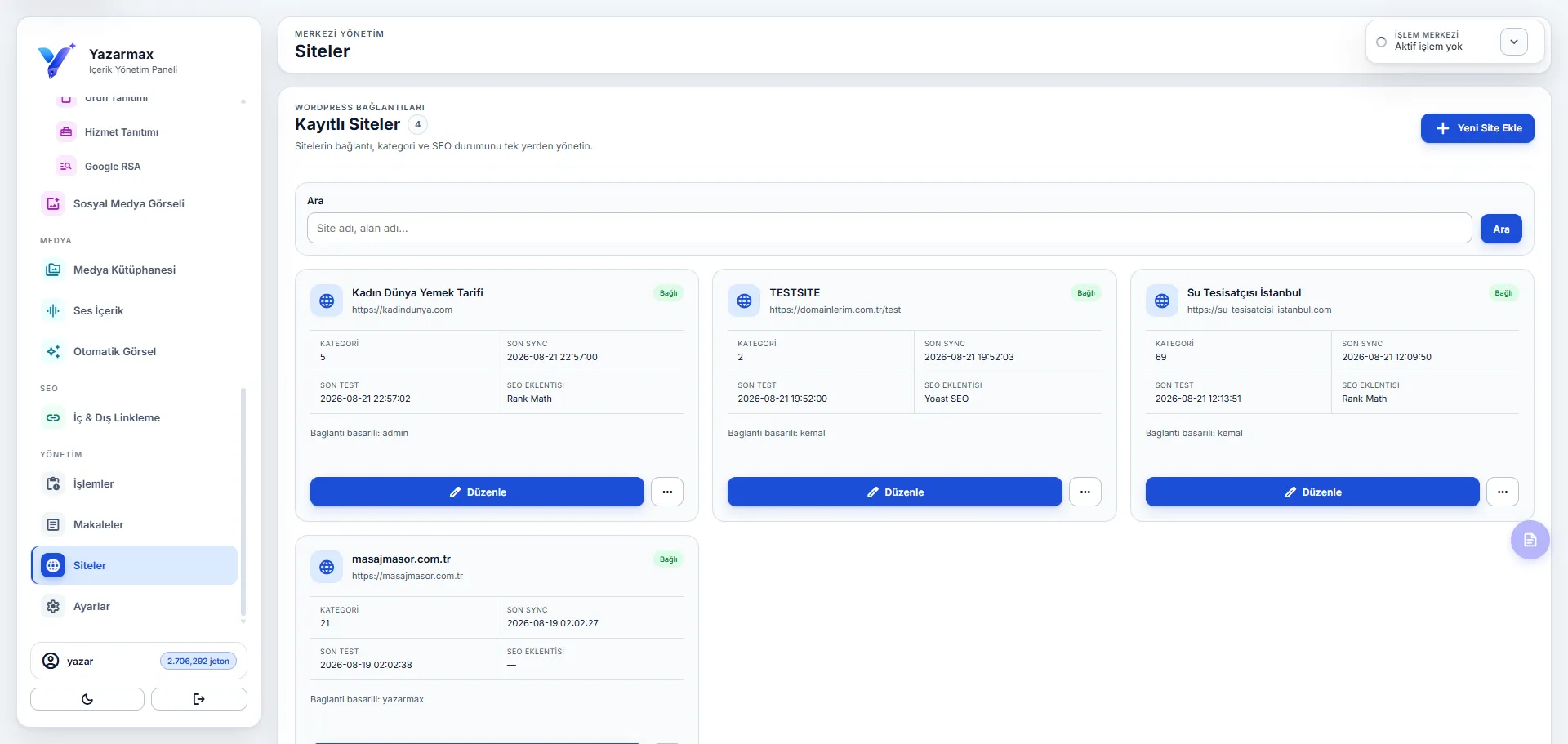Screen dimensions: 1568x744
Task: Click the https://su-tesisatcisi-istanbul.com URL text
Action: click(1259, 310)
